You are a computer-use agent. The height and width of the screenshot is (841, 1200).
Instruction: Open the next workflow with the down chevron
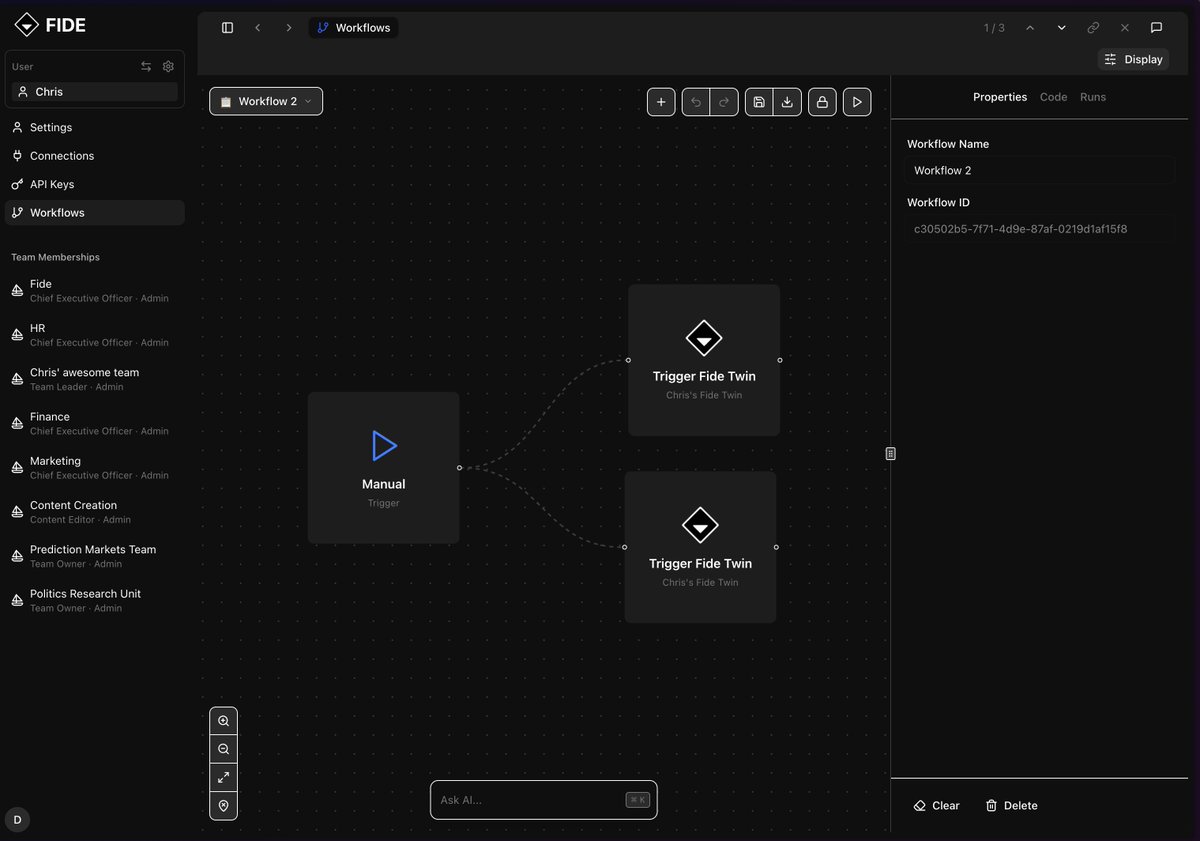coord(1061,27)
